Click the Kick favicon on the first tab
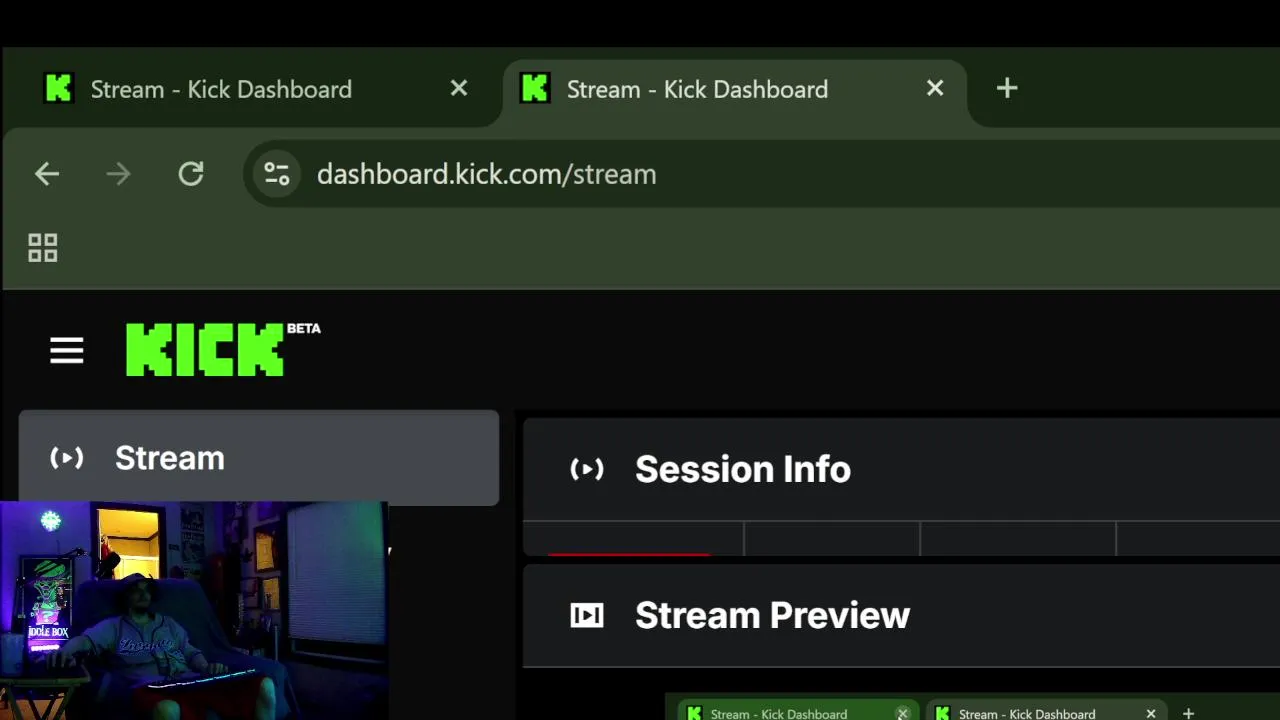Image resolution: width=1280 pixels, height=720 pixels. point(59,89)
